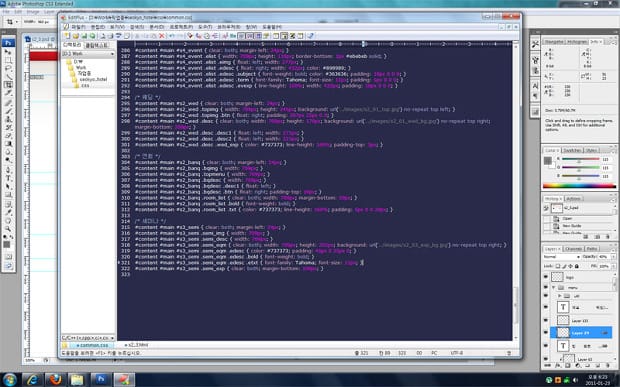Select the Hand tool
The height and width of the screenshot is (387, 620).
[8, 221]
